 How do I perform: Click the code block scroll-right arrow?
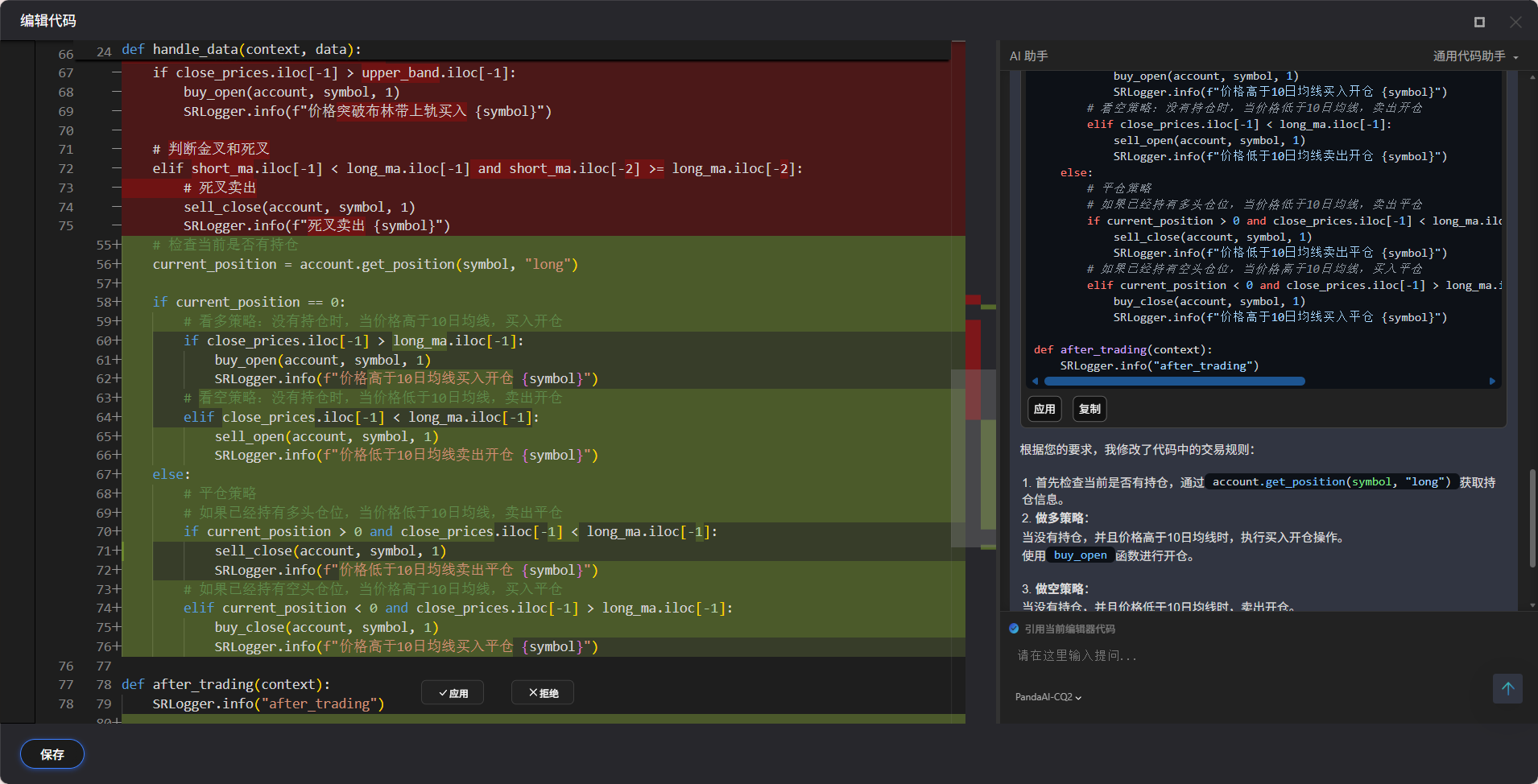1492,382
